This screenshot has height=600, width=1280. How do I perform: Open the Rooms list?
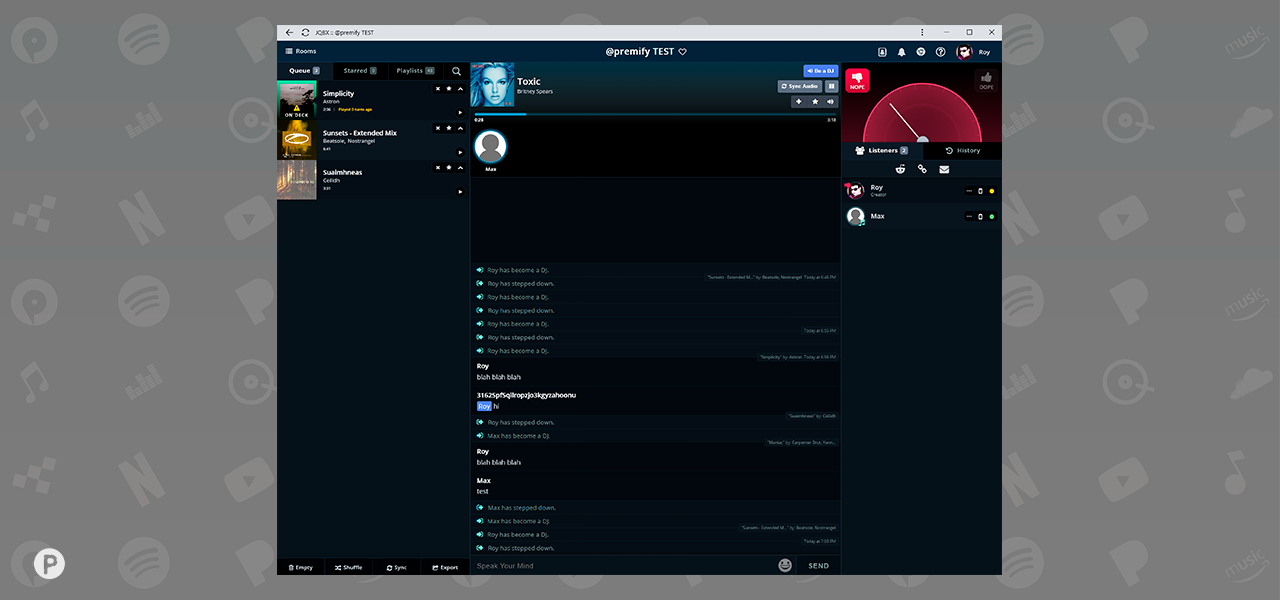point(301,51)
